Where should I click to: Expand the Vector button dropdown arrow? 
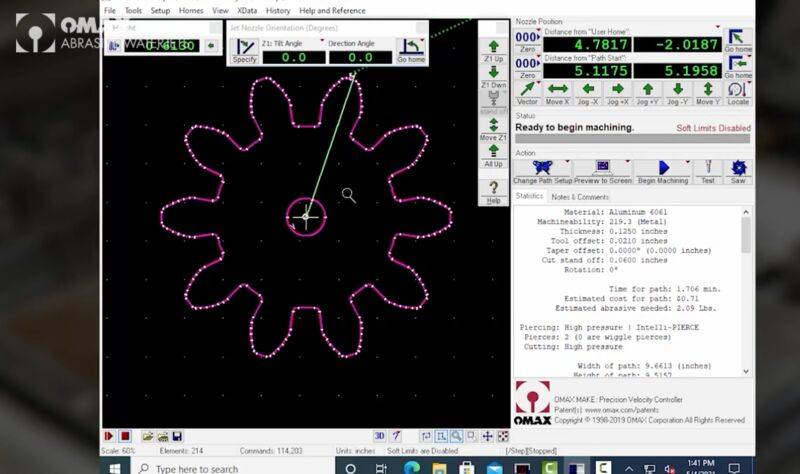click(540, 80)
